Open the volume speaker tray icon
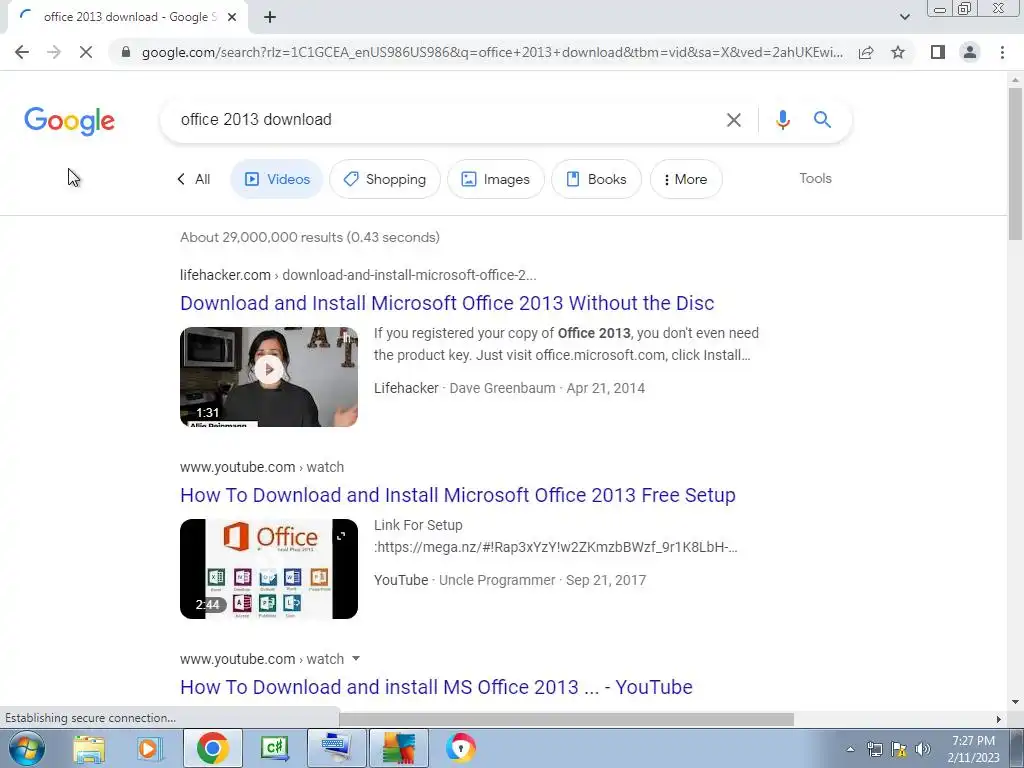Screen dimensions: 1024x768 click(x=923, y=749)
